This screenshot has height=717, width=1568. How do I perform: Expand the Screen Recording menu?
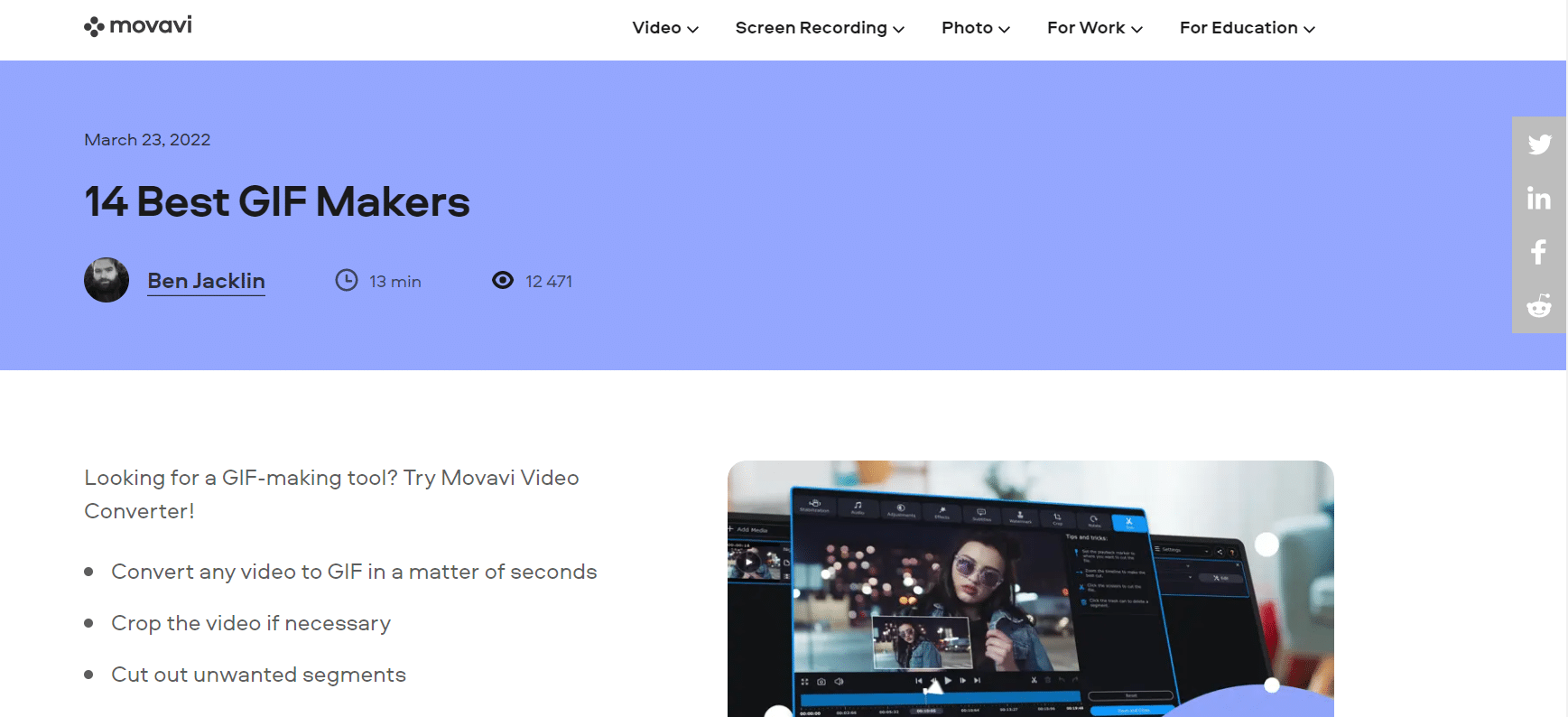820,28
